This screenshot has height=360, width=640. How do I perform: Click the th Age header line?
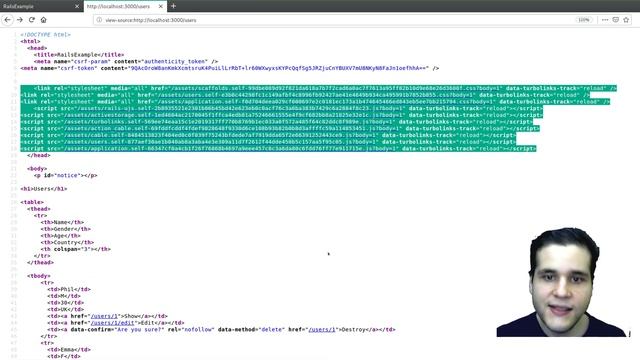(x=60, y=236)
